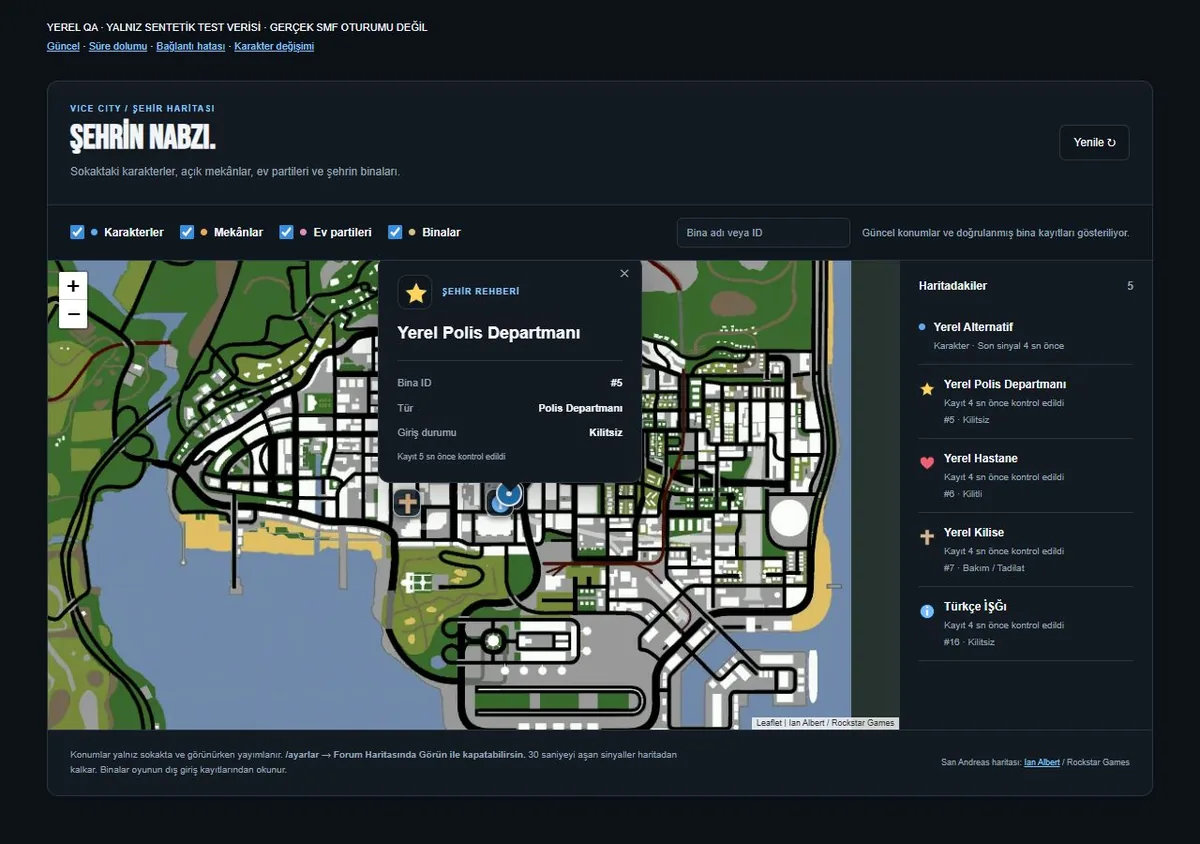Screen dimensions: 1200x844
Task: Click the Haritadakiler panel heading
Action: coord(952,286)
